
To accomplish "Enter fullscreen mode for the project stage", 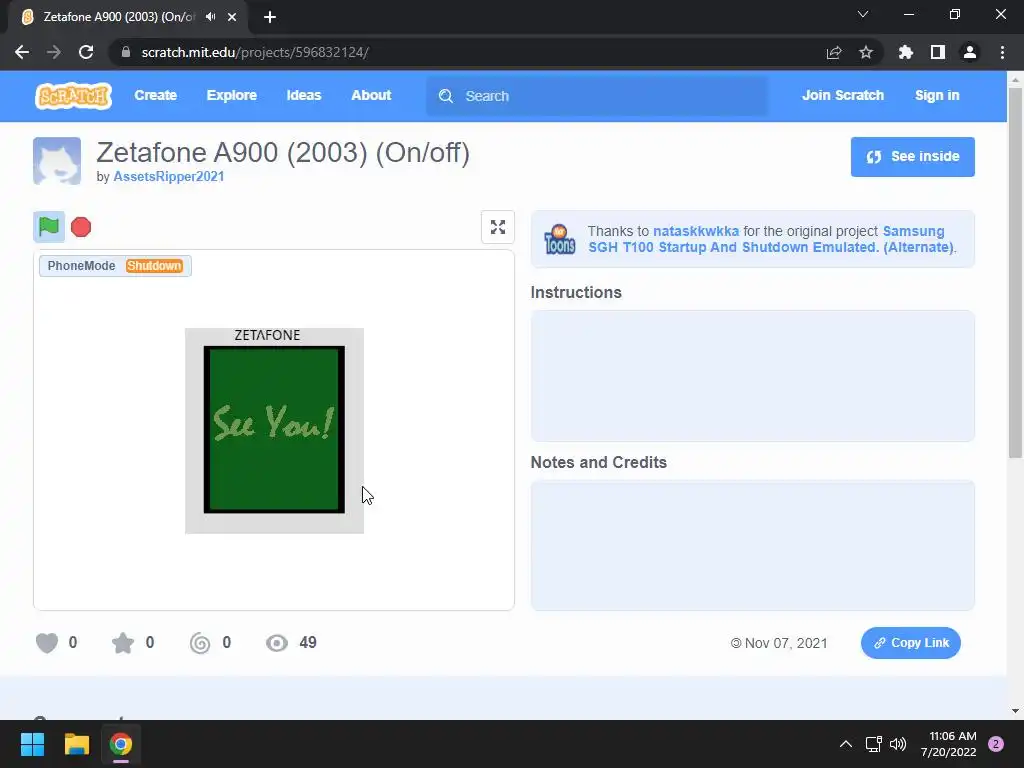I will tap(498, 227).
